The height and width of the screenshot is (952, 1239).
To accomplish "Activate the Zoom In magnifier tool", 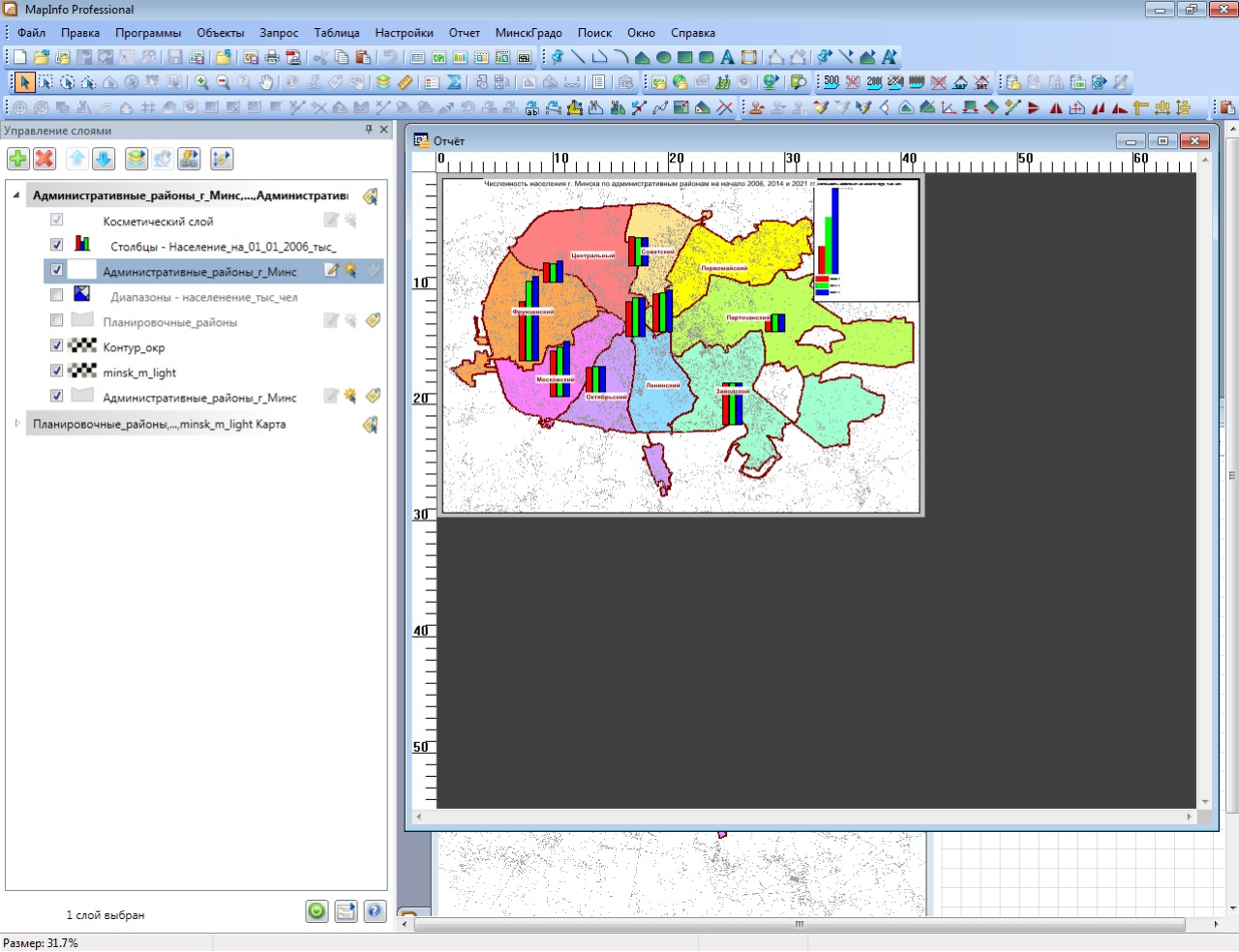I will pos(201,82).
